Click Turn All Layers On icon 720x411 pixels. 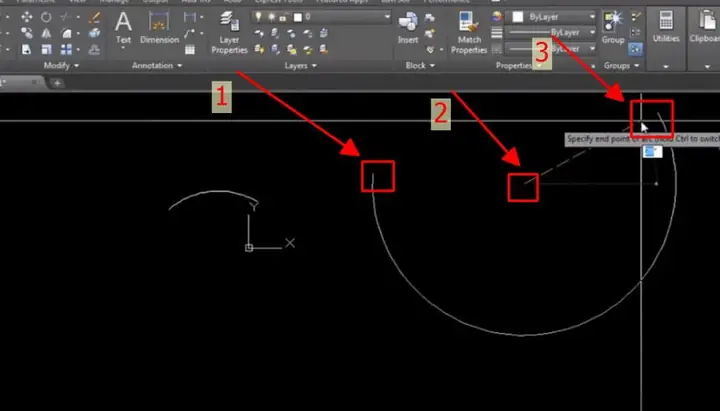pyautogui.click(x=259, y=49)
